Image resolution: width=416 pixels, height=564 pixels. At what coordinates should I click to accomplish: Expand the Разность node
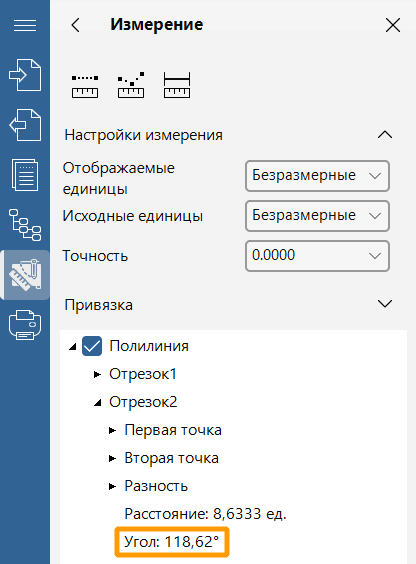pyautogui.click(x=112, y=487)
